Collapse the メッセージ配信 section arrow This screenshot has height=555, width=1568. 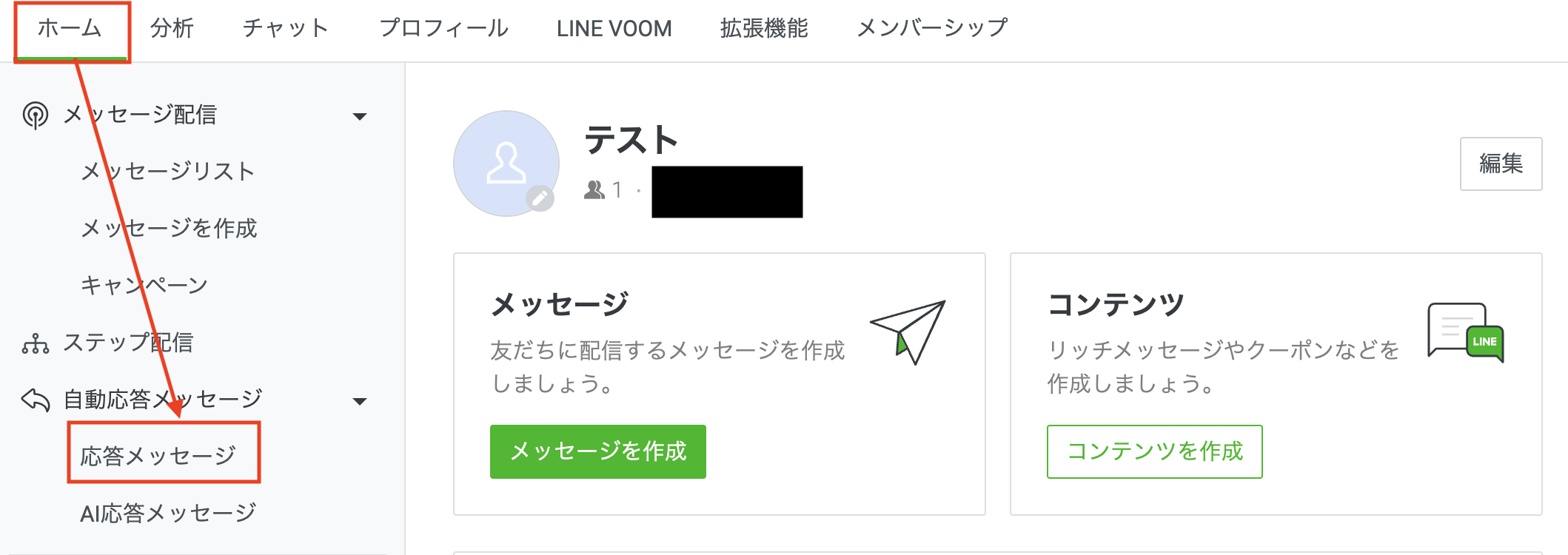[x=360, y=116]
